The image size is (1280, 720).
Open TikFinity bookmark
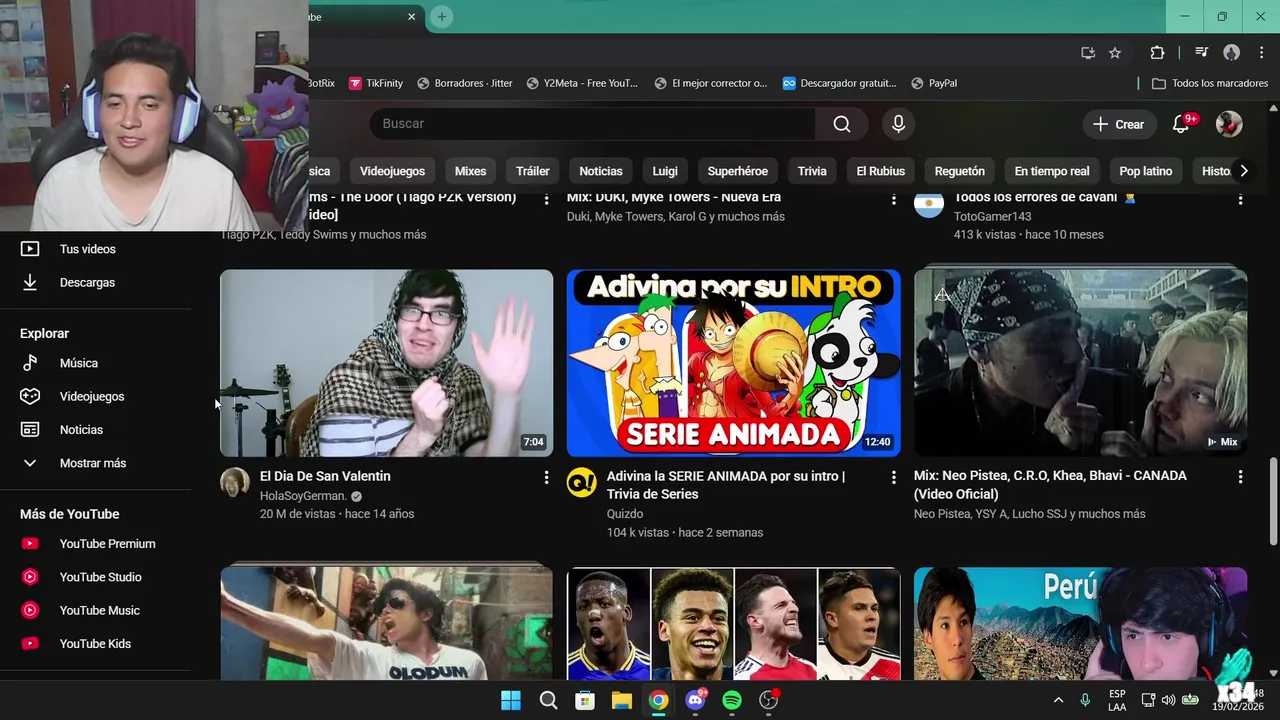pyautogui.click(x=376, y=83)
